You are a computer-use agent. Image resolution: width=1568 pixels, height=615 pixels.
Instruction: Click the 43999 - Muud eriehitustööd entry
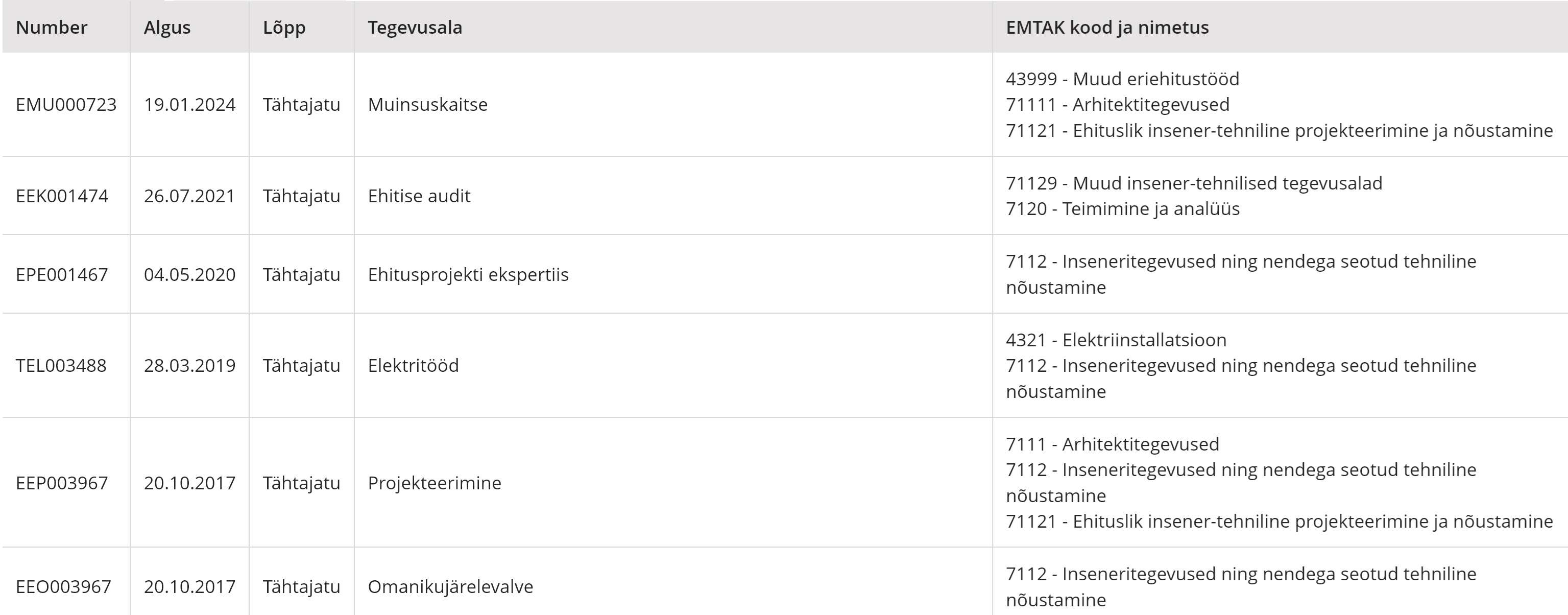coord(1122,79)
